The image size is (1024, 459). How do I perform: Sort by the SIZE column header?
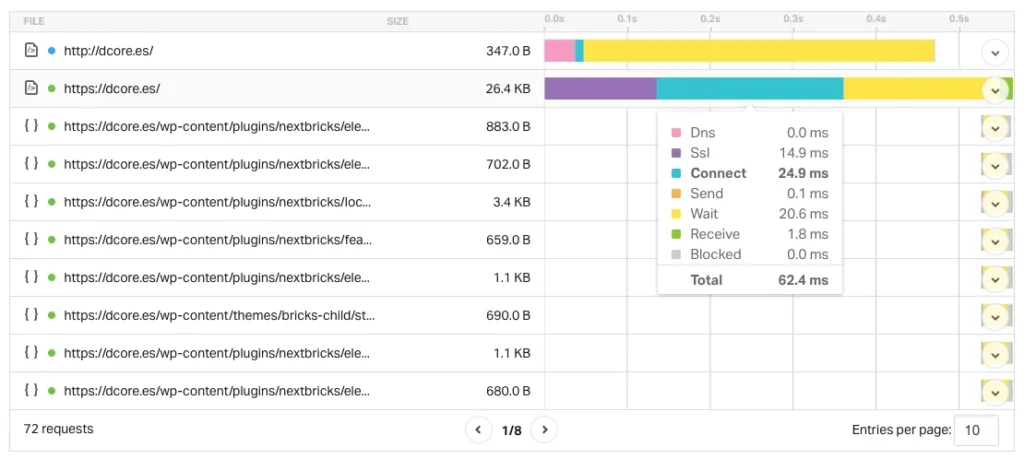(x=397, y=21)
